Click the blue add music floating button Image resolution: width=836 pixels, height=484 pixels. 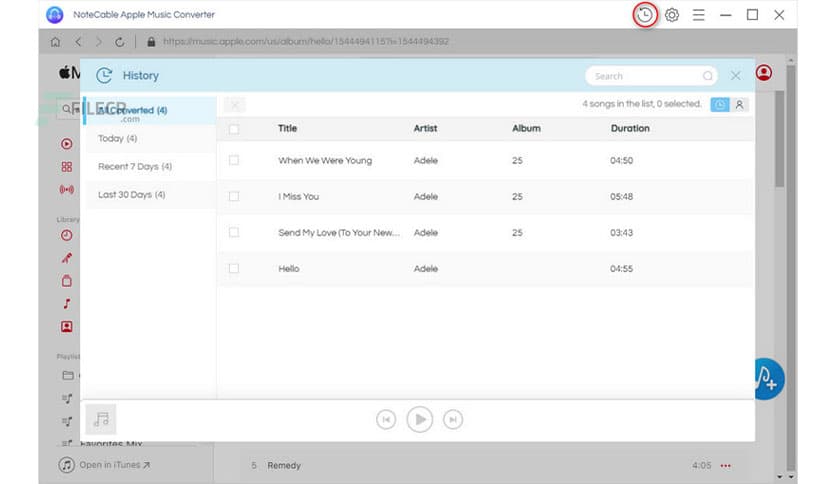click(768, 379)
